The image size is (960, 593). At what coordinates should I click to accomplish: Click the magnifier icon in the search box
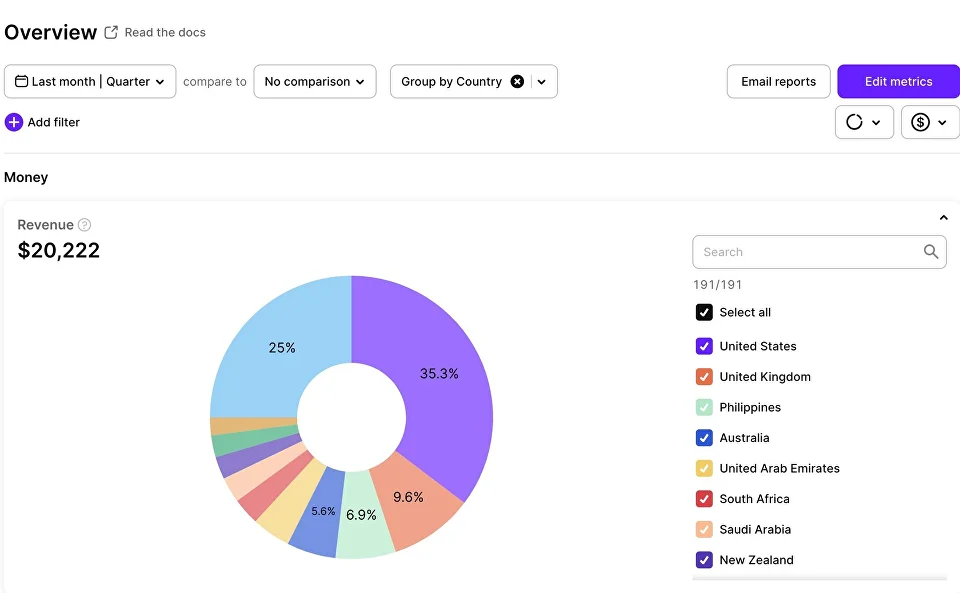click(931, 252)
